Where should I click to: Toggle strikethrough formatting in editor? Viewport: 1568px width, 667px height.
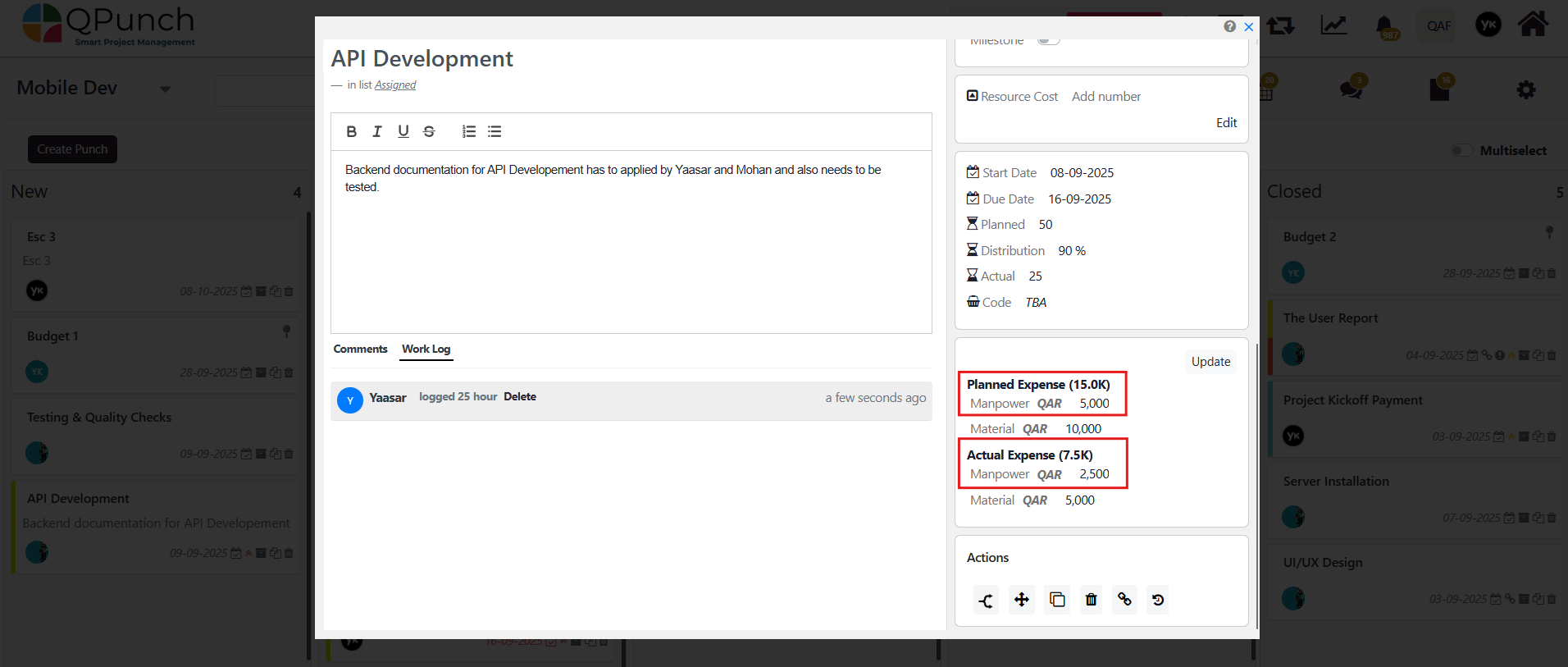pos(429,131)
